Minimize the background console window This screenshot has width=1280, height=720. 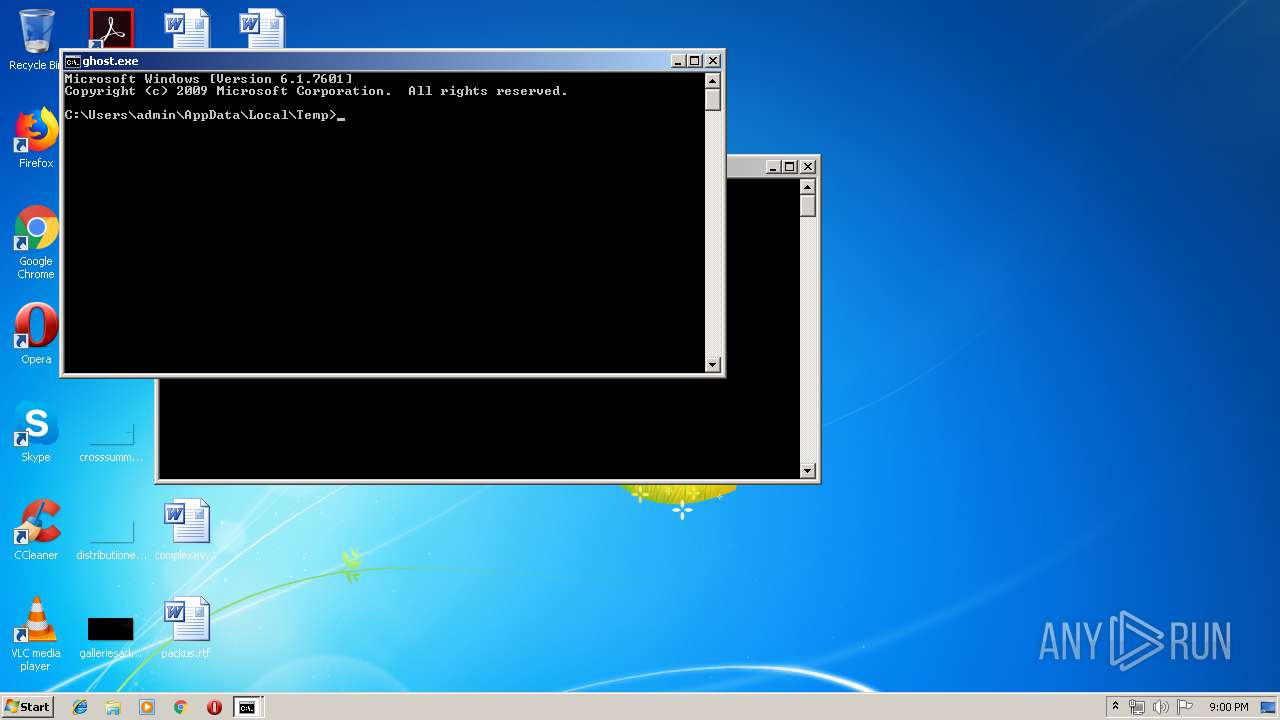click(x=773, y=167)
